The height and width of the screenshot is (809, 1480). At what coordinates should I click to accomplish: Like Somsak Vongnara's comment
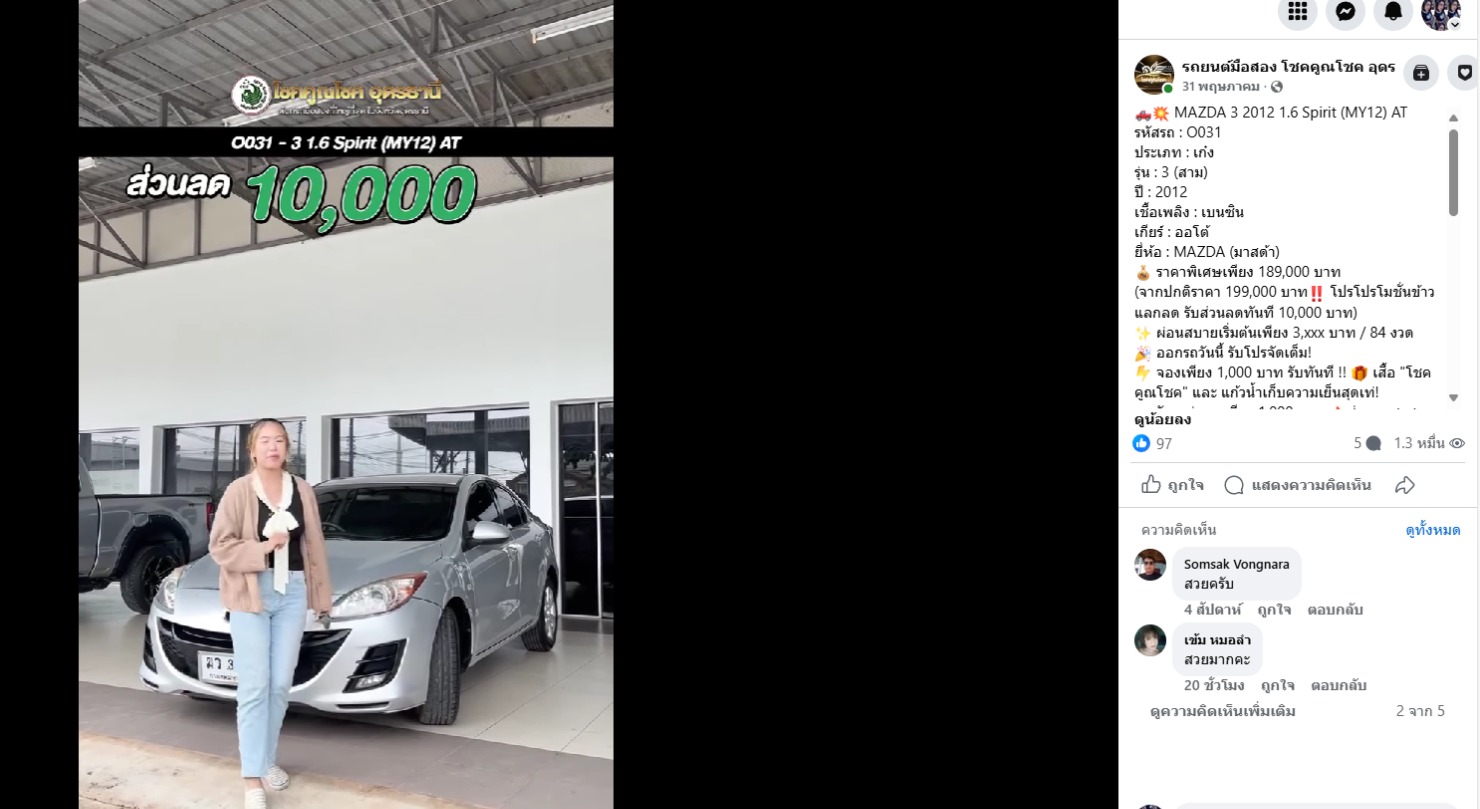(1274, 609)
